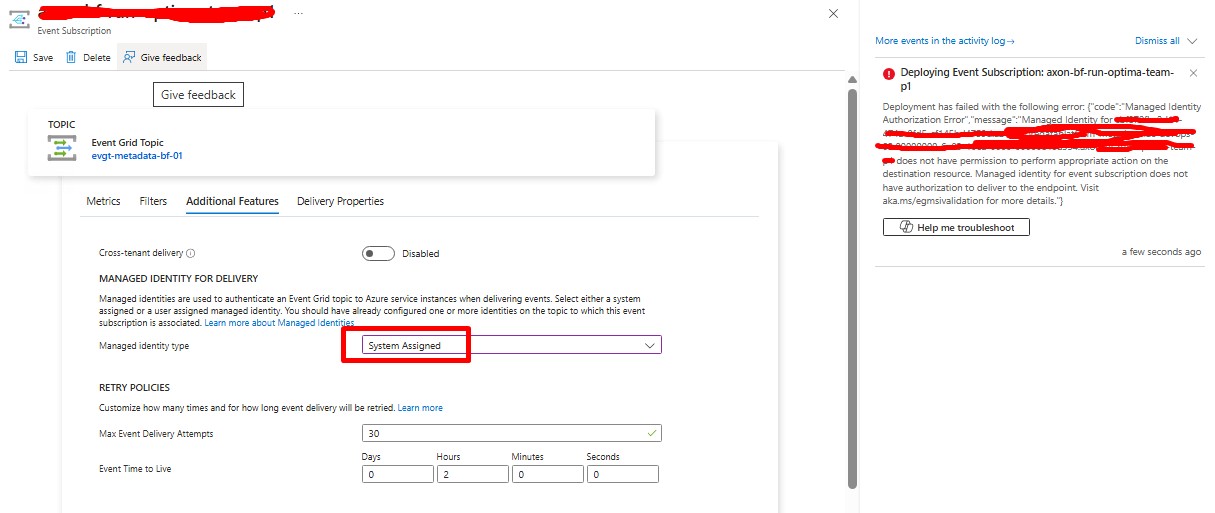Close the Event Subscription pane
This screenshot has height=513, width=1215.
[x=834, y=13]
